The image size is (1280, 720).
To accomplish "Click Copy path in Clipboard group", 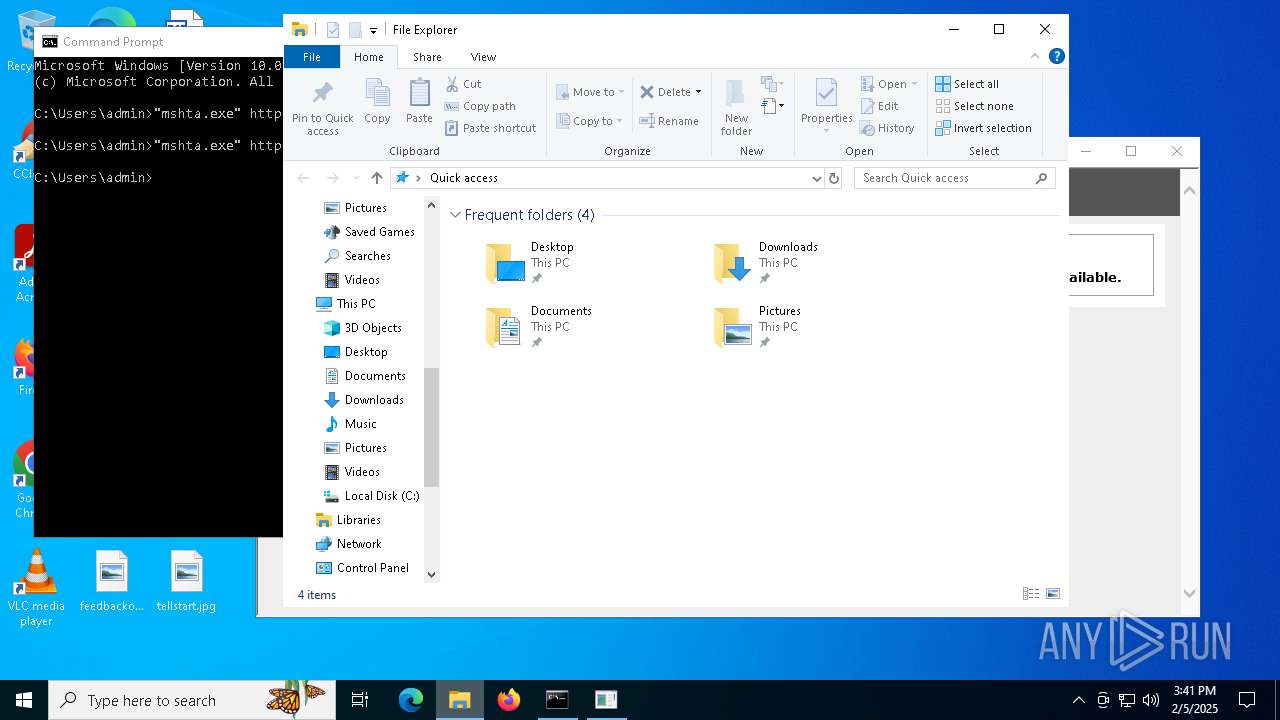I will 480,106.
